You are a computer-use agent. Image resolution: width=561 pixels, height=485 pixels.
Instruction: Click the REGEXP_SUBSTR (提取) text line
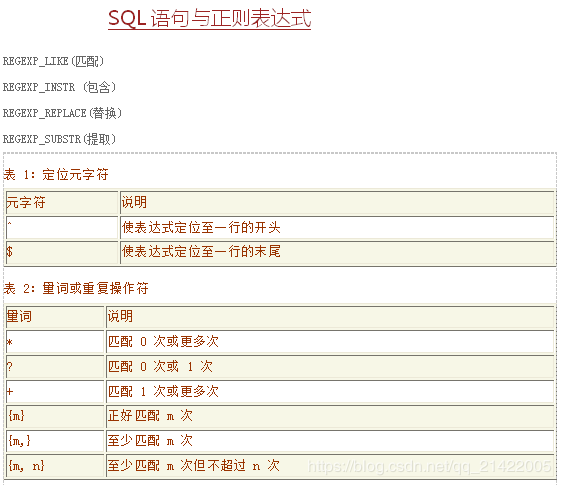click(x=59, y=139)
